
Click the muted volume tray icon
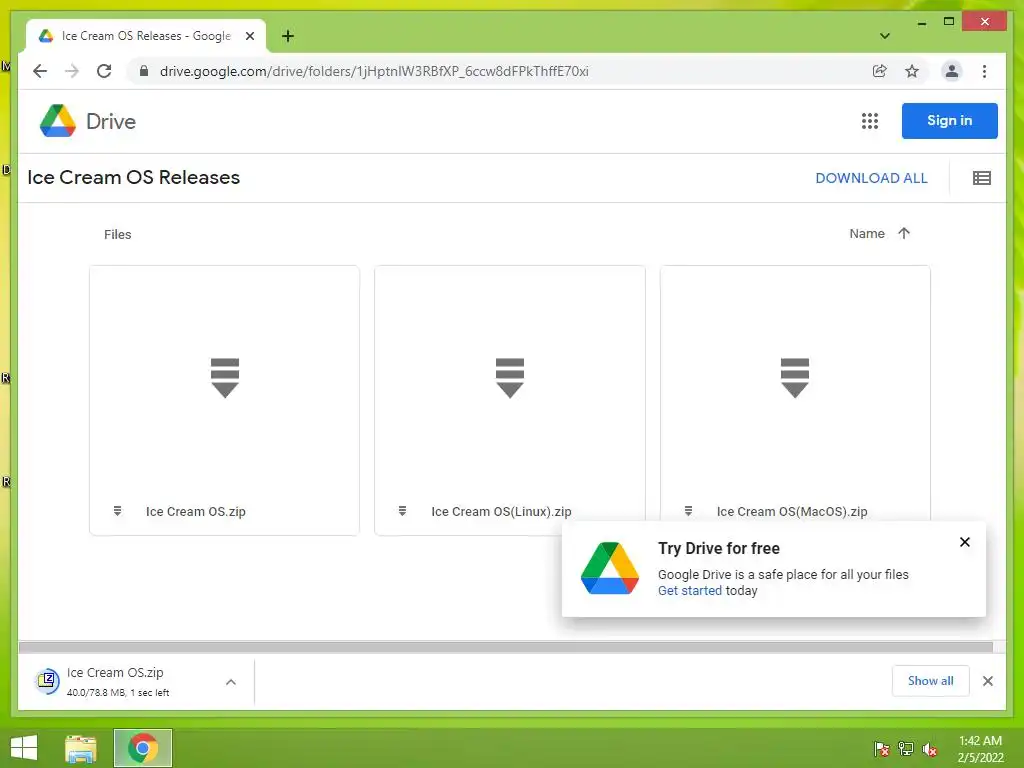pos(930,749)
